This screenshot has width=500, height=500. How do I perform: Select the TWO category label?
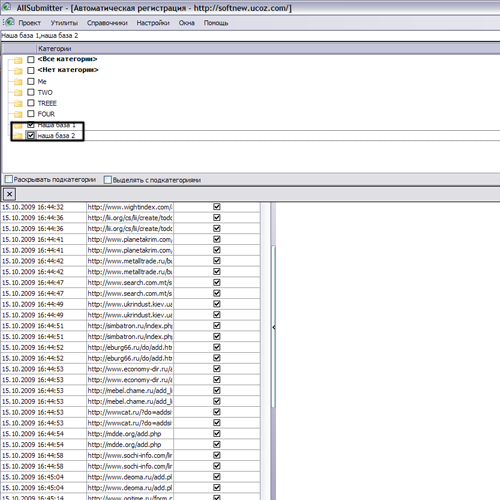[45, 92]
